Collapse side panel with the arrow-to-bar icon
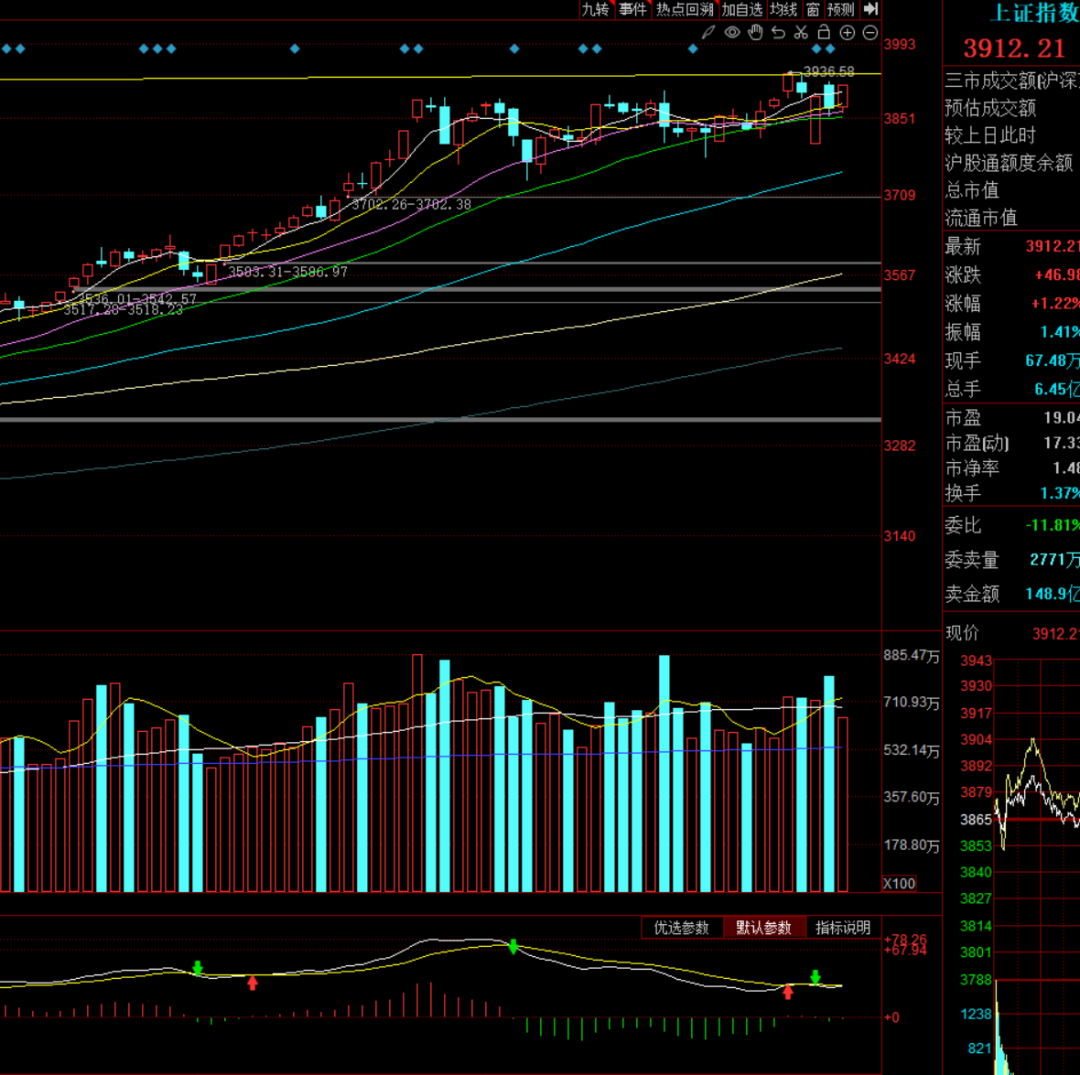The width and height of the screenshot is (1080, 1075). click(x=871, y=9)
